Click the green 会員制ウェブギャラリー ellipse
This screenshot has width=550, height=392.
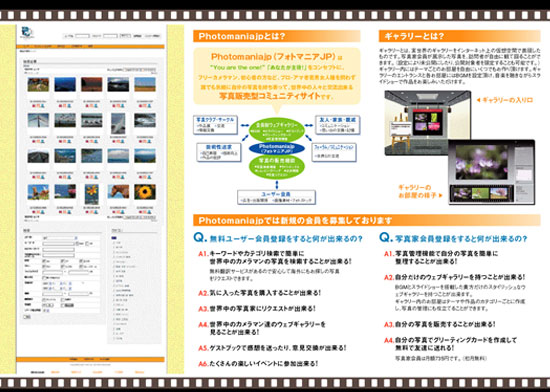coord(277,129)
